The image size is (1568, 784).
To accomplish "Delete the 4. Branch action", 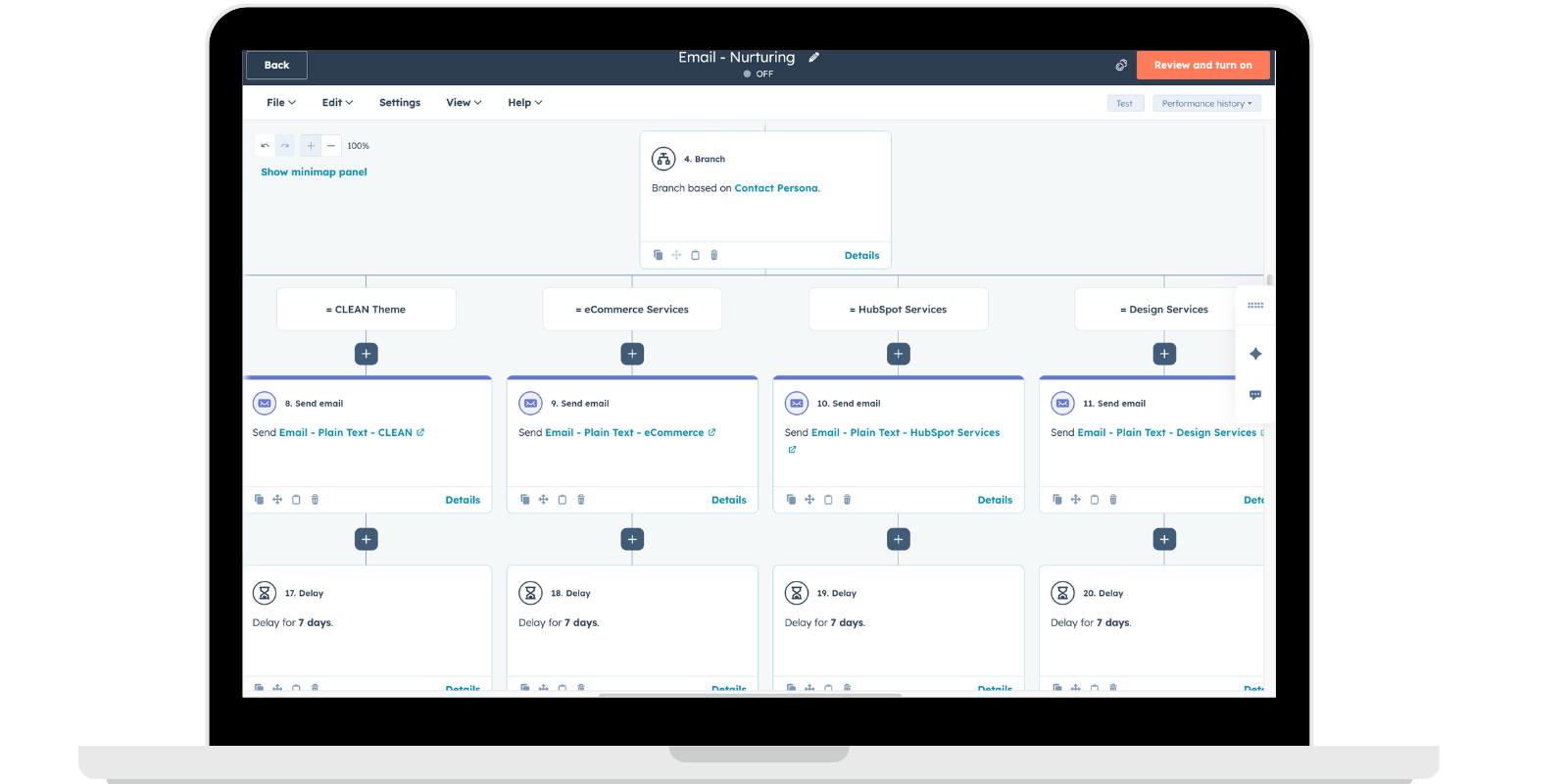I will coord(714,255).
